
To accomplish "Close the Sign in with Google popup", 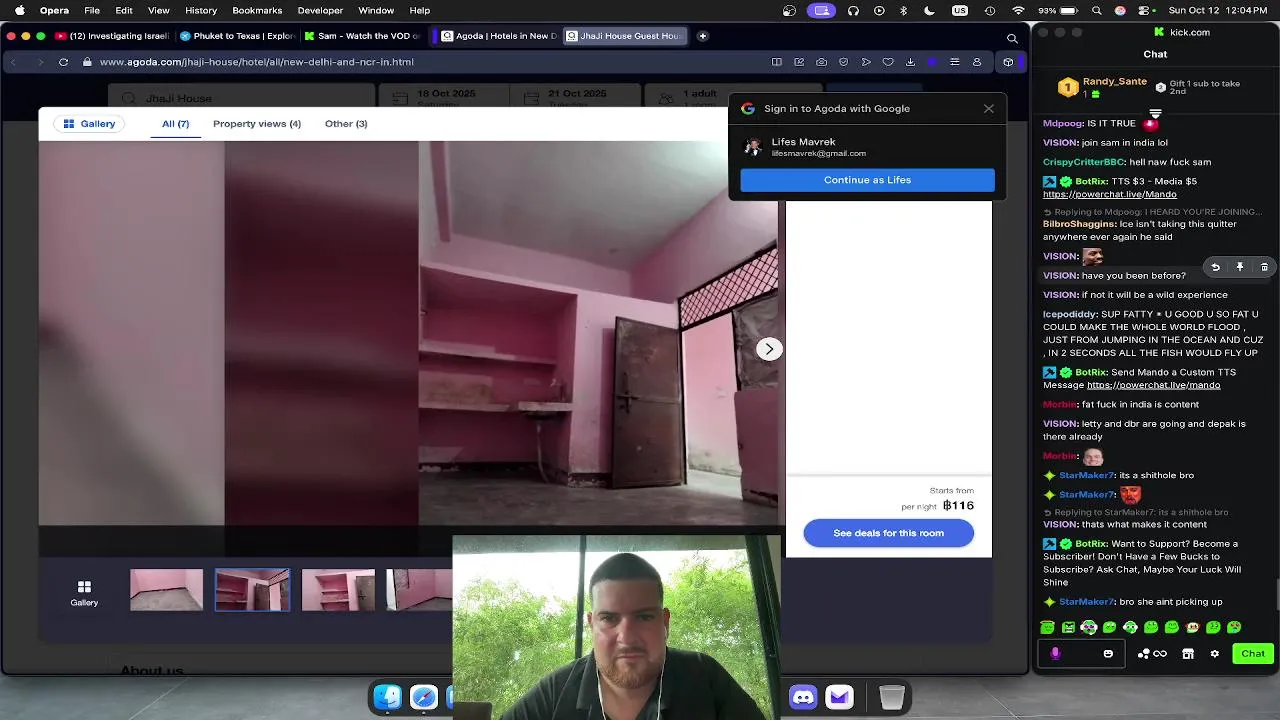I will [988, 108].
